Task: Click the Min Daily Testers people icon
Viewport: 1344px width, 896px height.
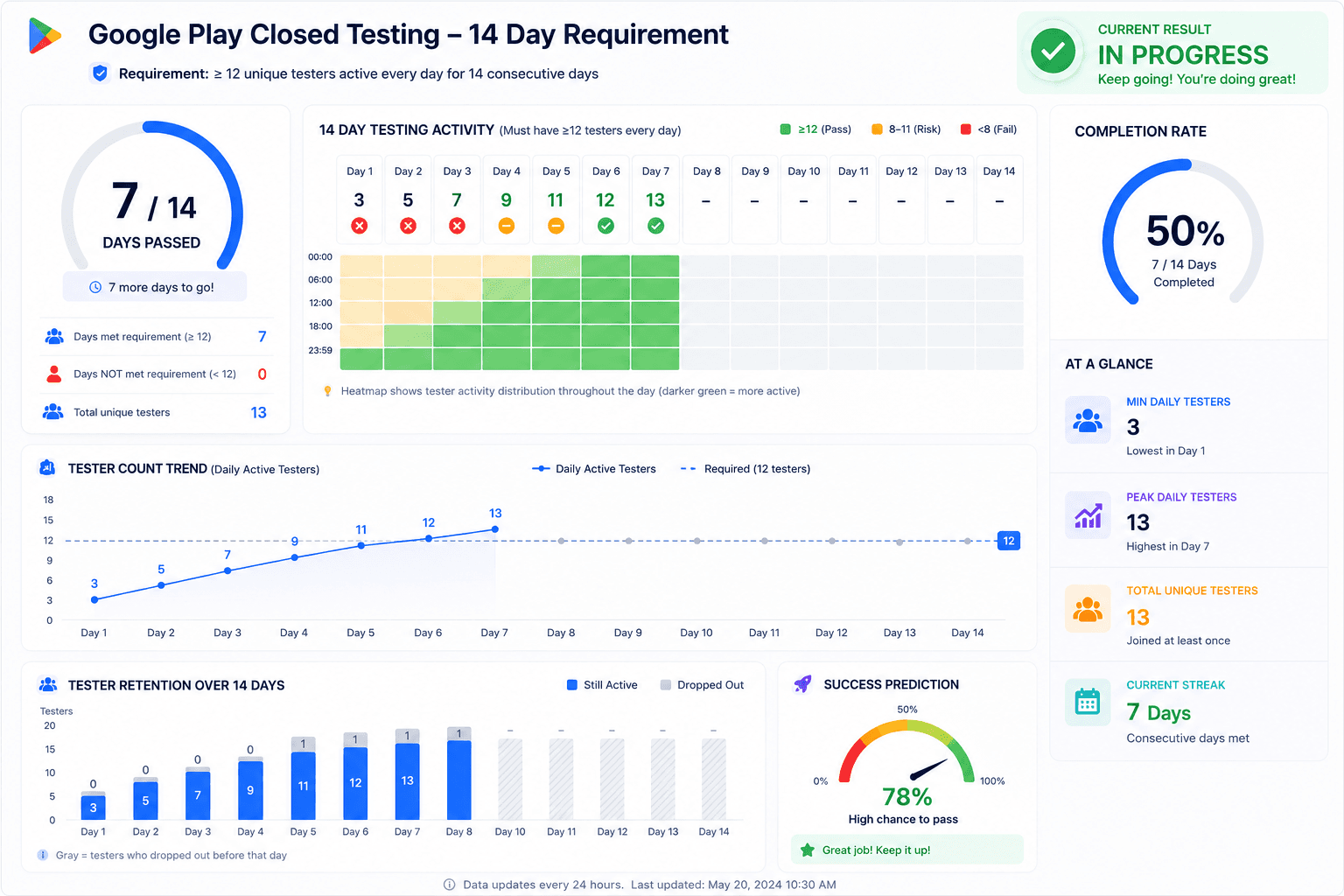Action: point(1088,421)
